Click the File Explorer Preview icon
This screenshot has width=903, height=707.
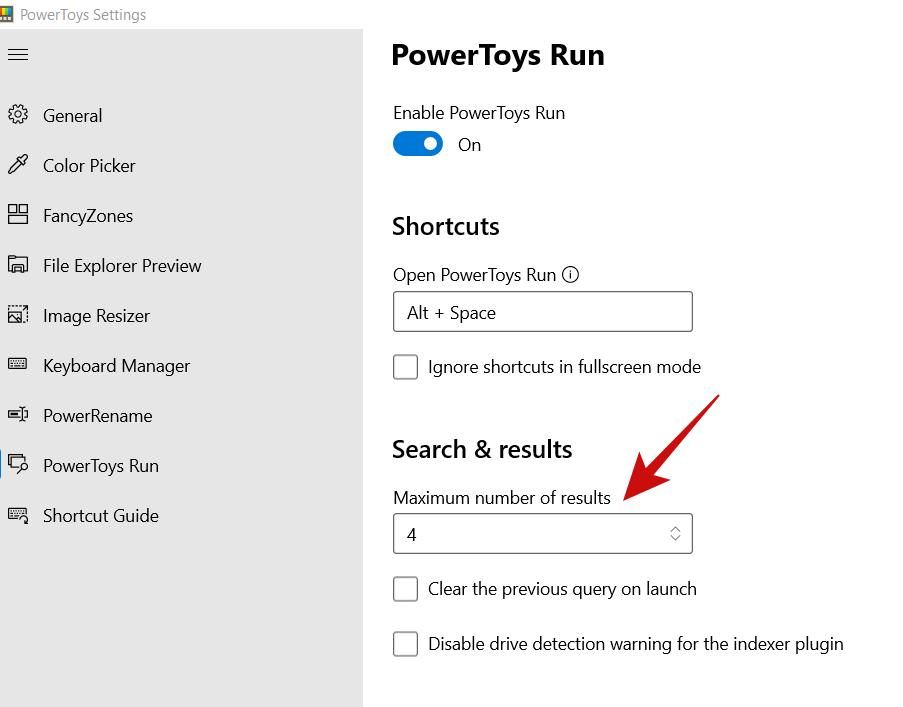[18, 264]
